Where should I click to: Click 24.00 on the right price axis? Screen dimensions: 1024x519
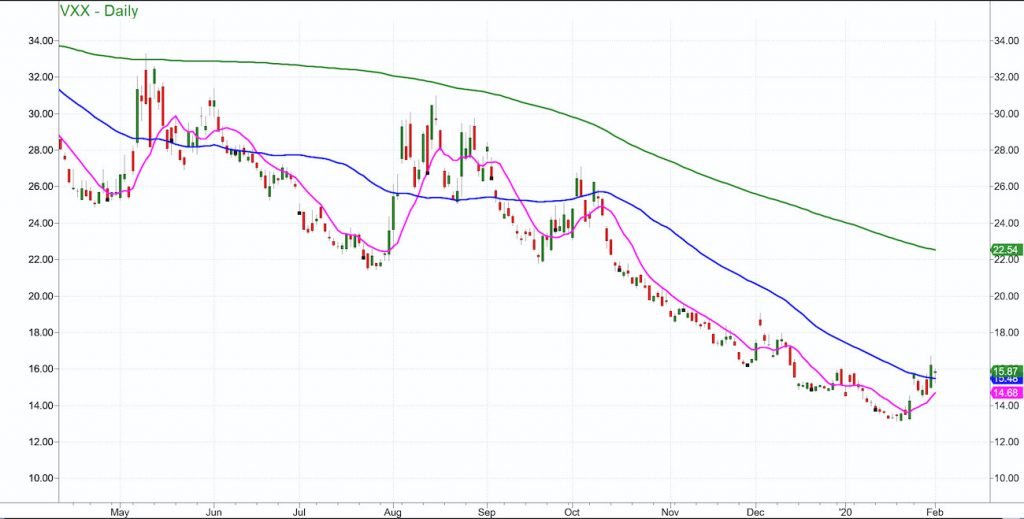click(1004, 223)
